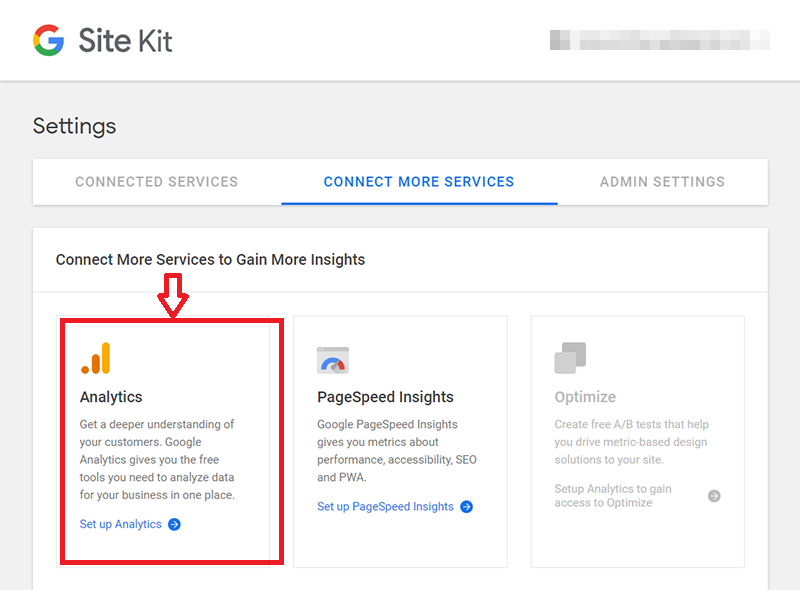Click Setup Analytics to gain access to Optimize text
Screen dimensions: 800x590
613,496
